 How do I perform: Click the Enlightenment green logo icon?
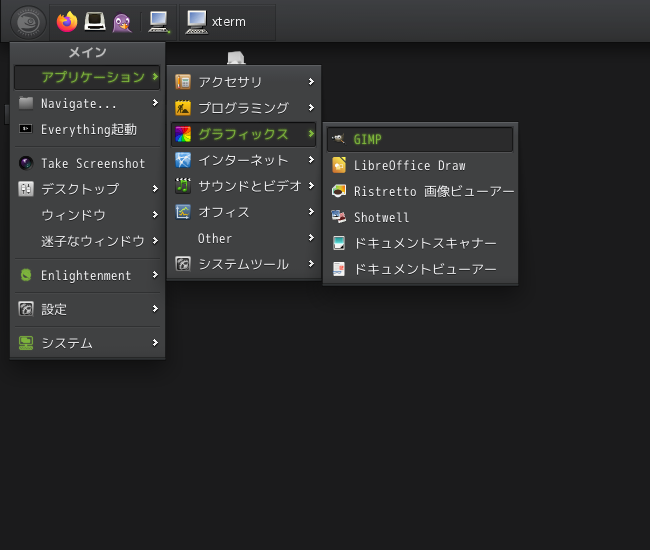pyautogui.click(x=26, y=275)
